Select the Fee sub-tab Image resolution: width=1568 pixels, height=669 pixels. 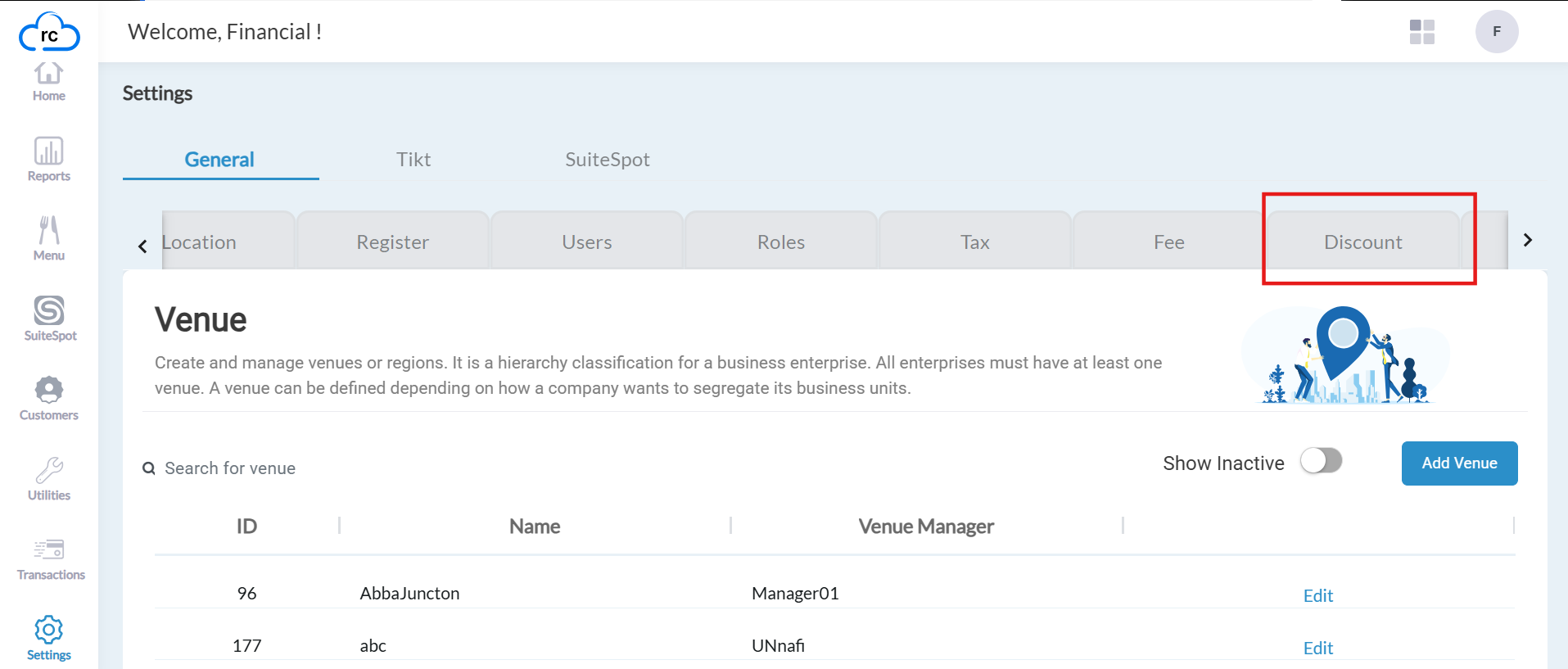point(1169,241)
